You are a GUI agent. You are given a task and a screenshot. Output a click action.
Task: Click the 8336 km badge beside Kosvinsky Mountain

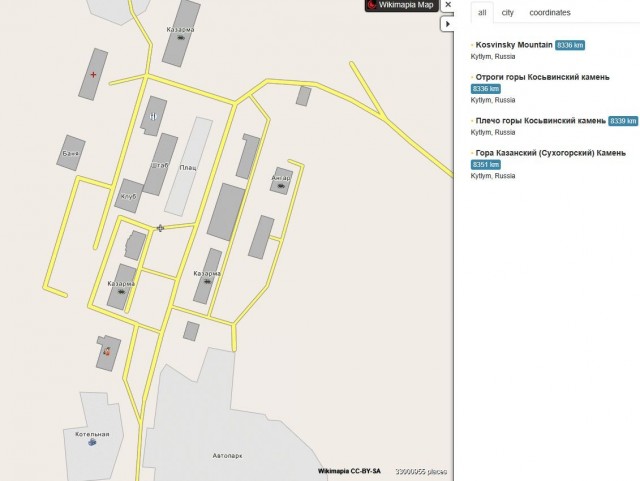pyautogui.click(x=570, y=45)
